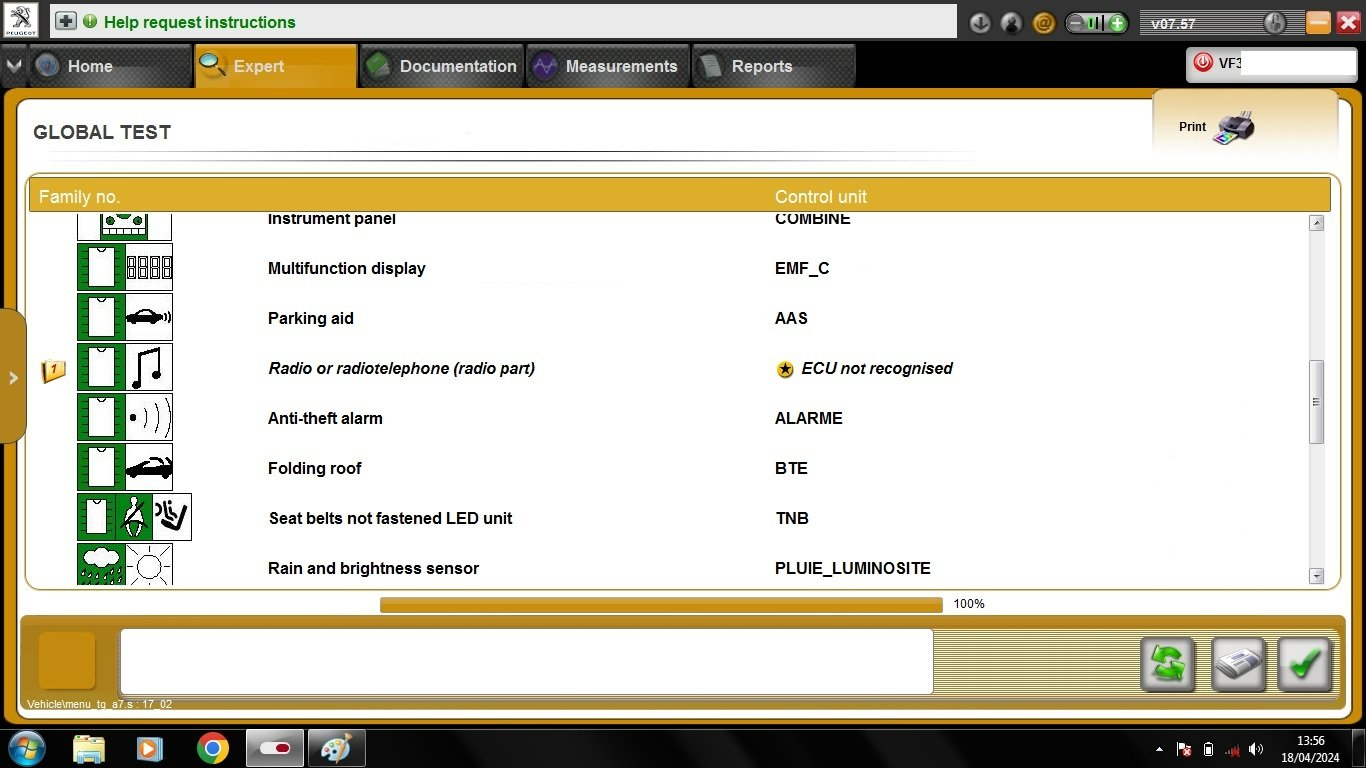Select the Parking aid row text
This screenshot has width=1366, height=768.
[311, 318]
